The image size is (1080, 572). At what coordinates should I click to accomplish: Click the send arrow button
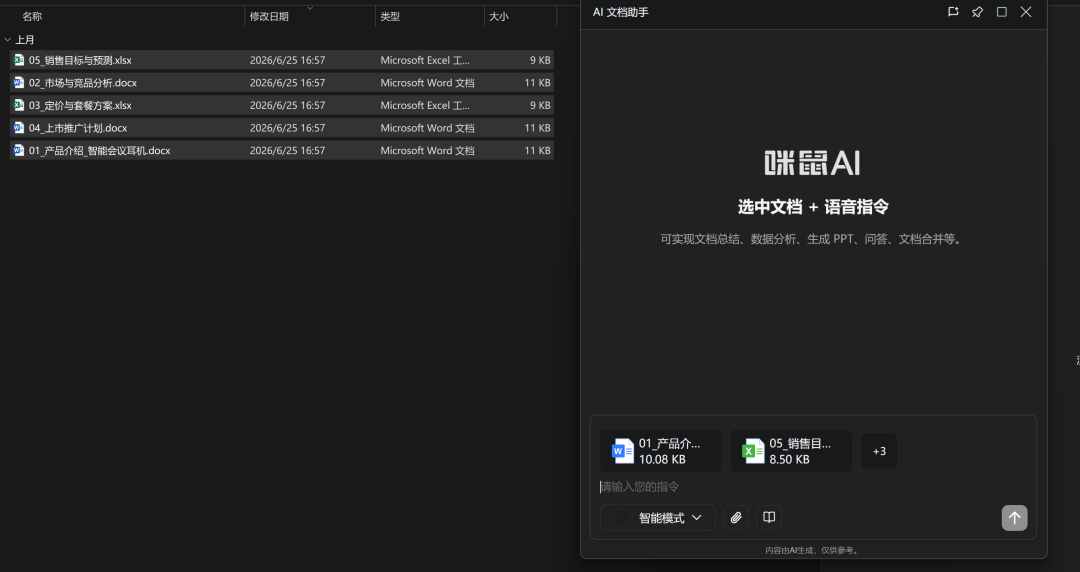click(x=1014, y=518)
